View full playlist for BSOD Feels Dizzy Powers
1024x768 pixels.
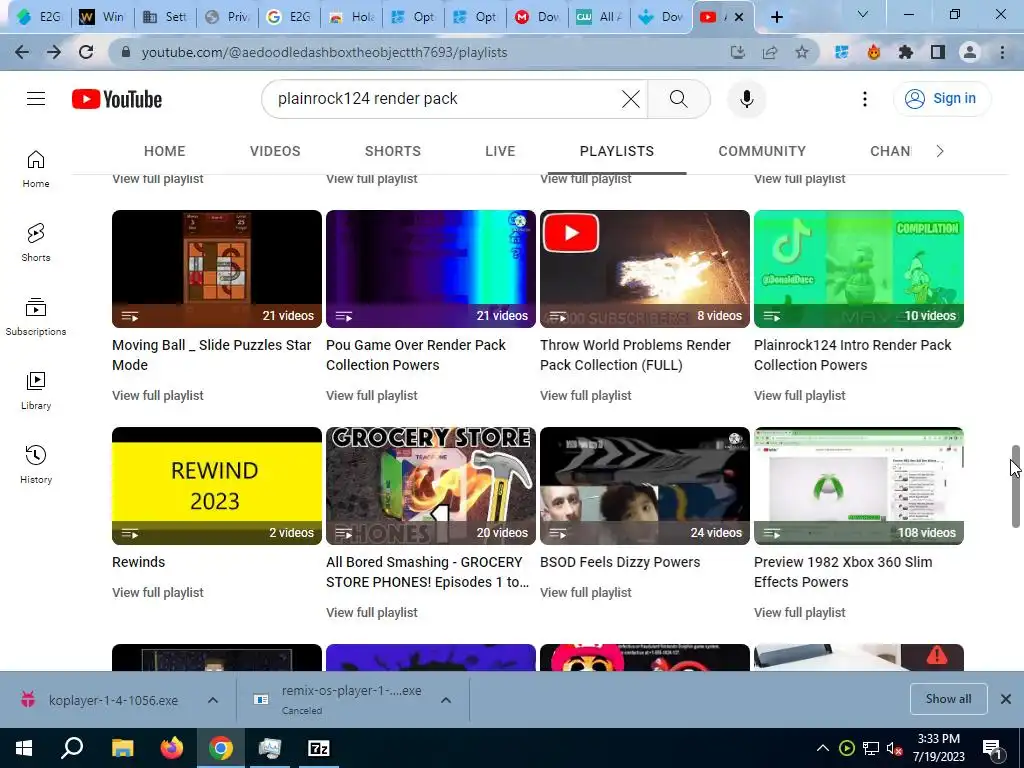(586, 593)
